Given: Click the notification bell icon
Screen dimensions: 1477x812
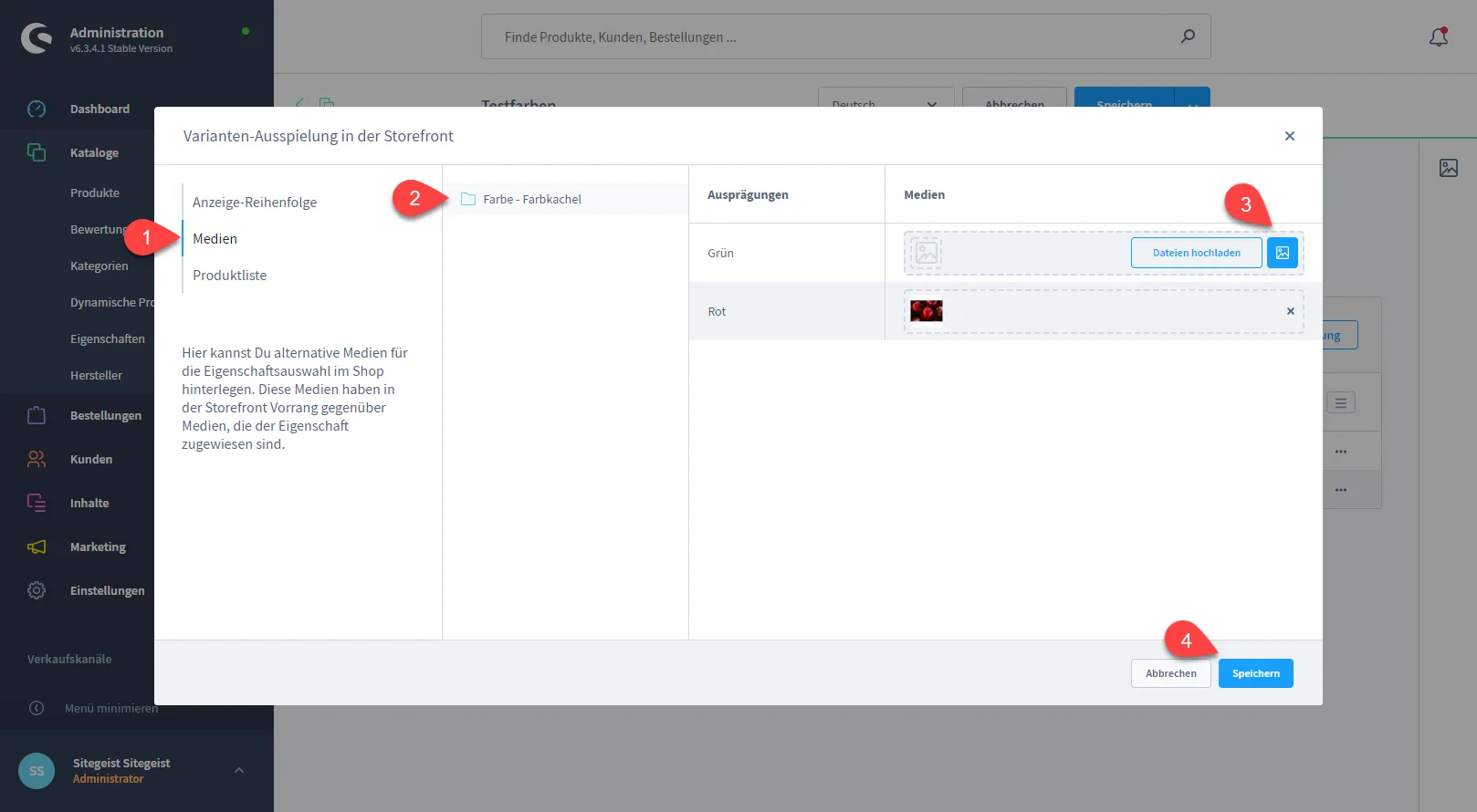Looking at the screenshot, I should [x=1438, y=37].
